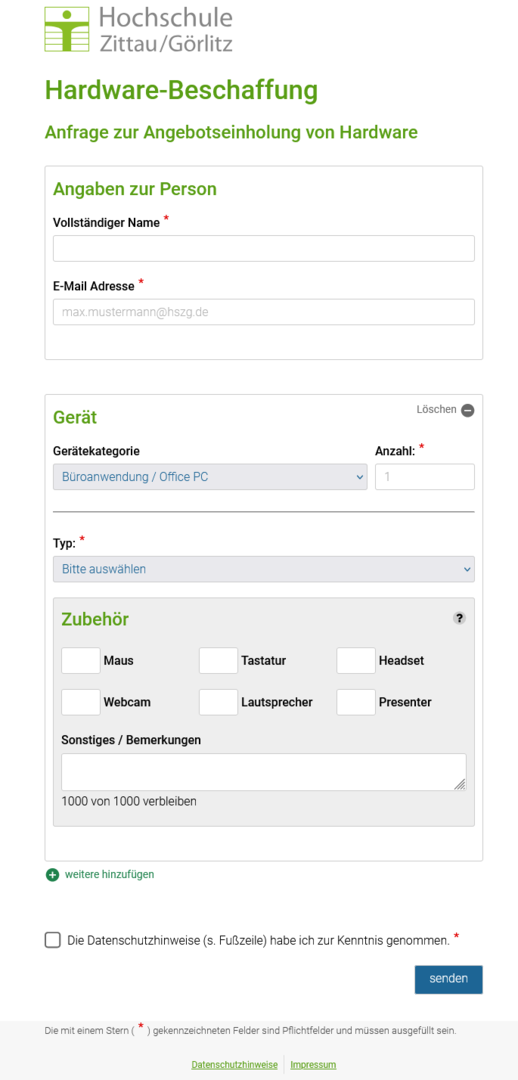518x1080 pixels.
Task: Open the Datenschutzhinweise footer link
Action: 234,1065
